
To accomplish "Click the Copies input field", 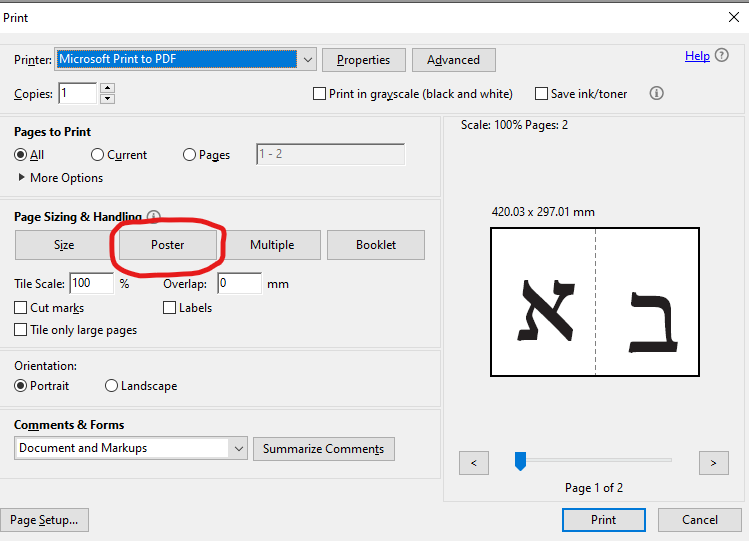I will point(78,93).
